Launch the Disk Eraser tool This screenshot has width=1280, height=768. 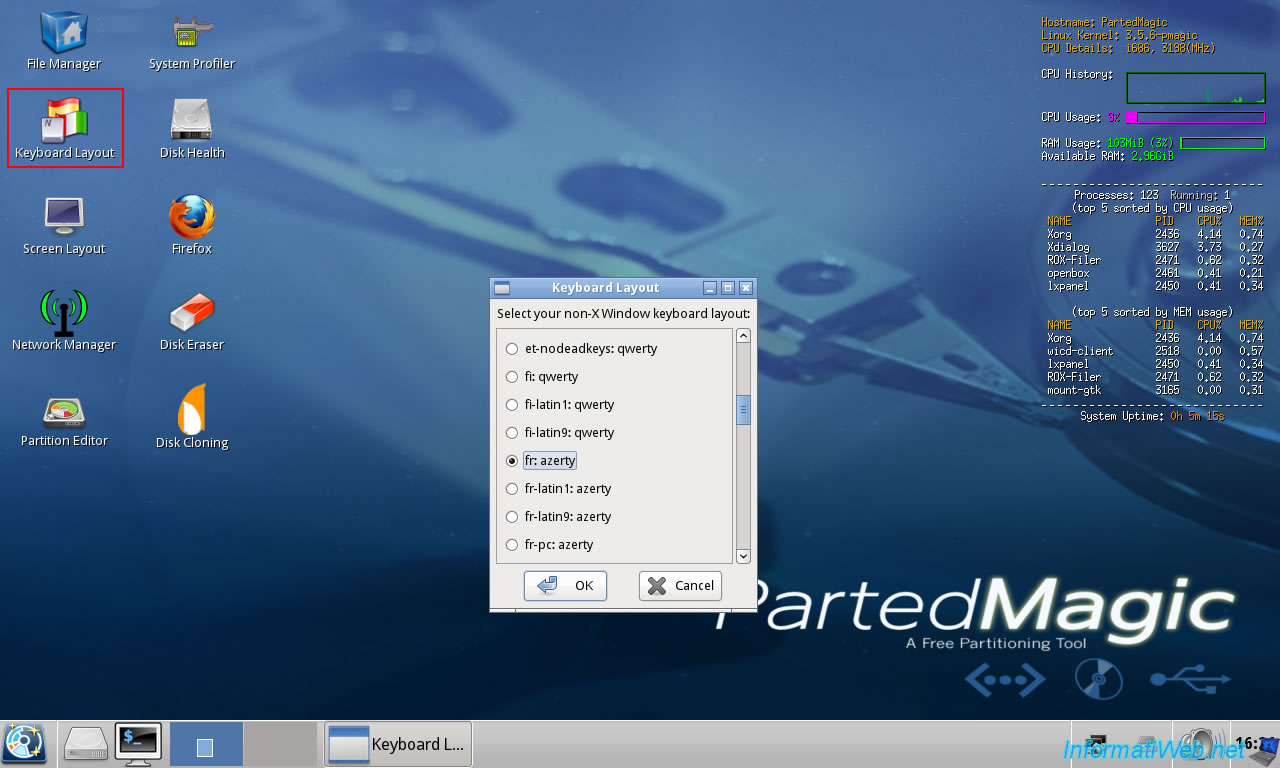(191, 320)
